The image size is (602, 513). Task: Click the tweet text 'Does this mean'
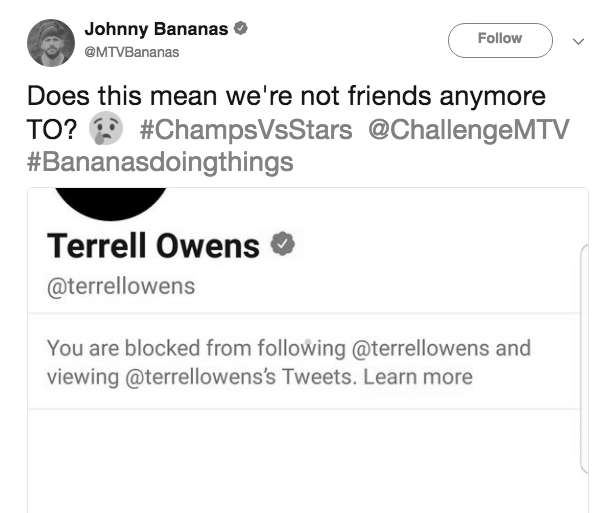(x=122, y=96)
